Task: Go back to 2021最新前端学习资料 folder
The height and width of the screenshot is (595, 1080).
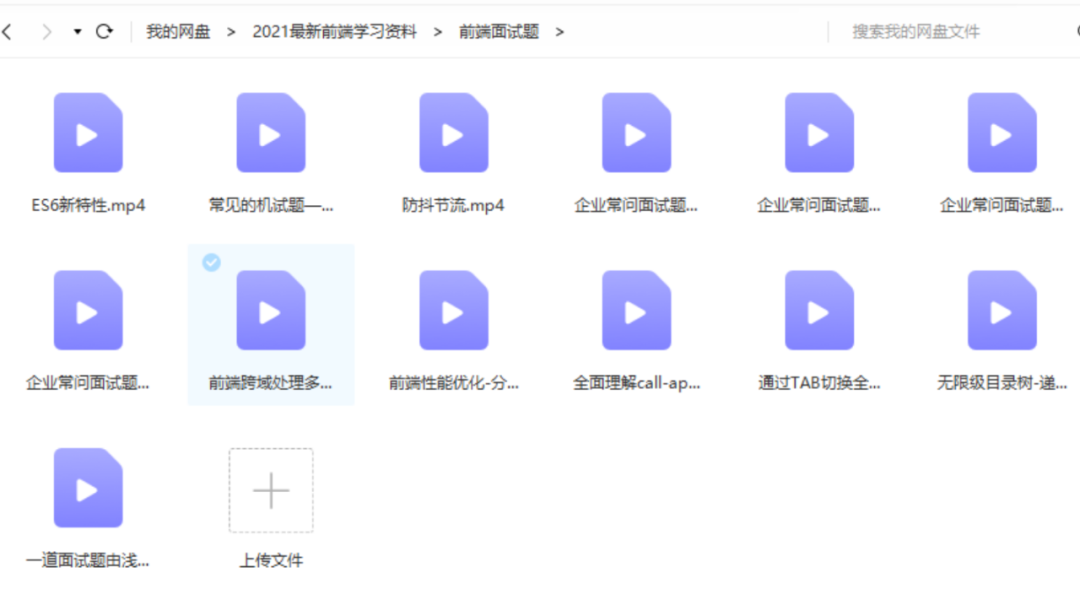Action: [336, 31]
